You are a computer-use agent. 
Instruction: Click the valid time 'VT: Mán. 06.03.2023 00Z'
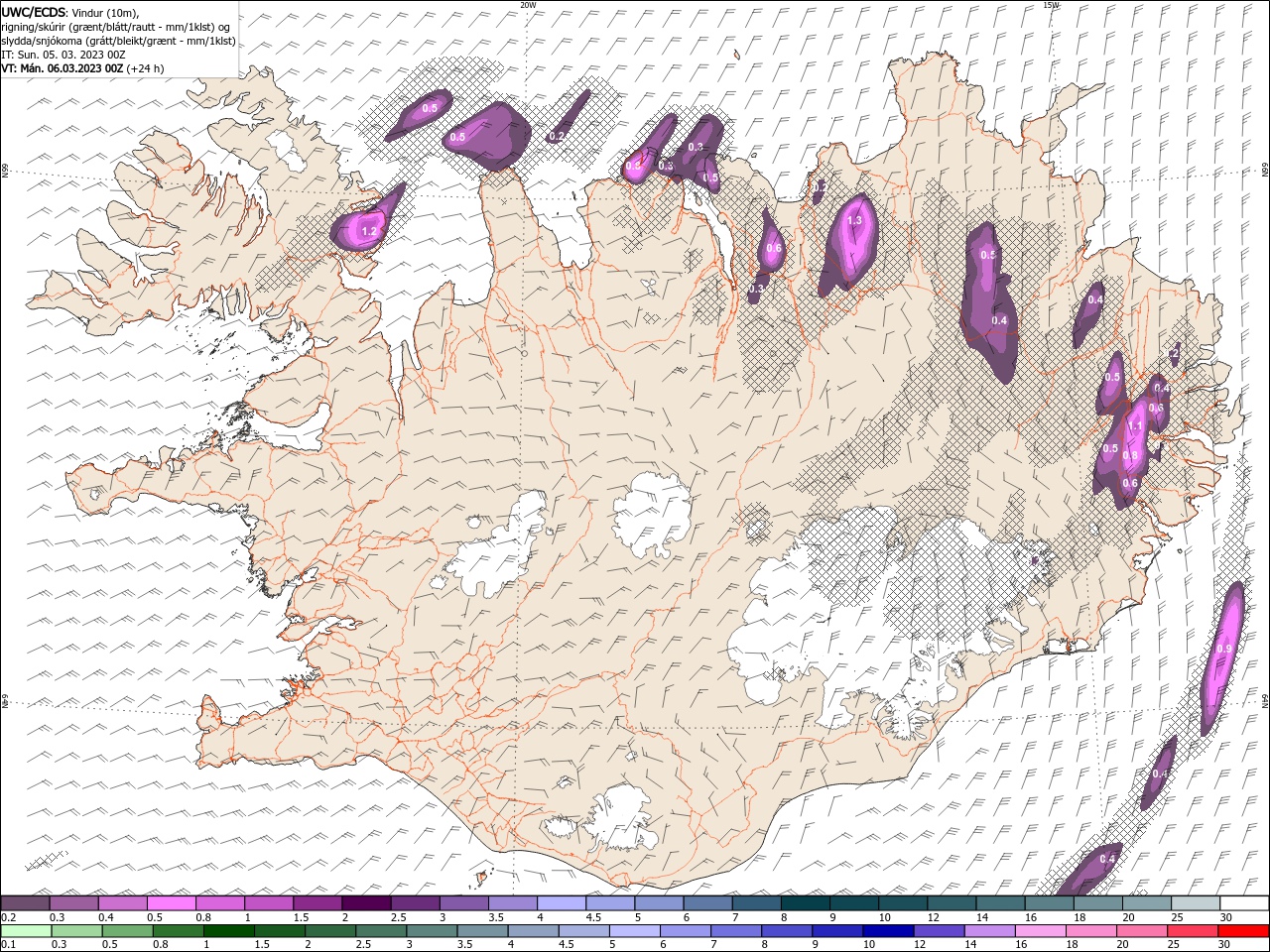pos(62,68)
